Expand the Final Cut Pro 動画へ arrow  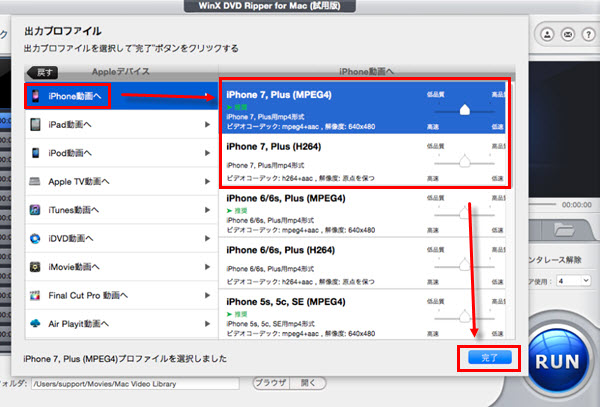pos(207,295)
